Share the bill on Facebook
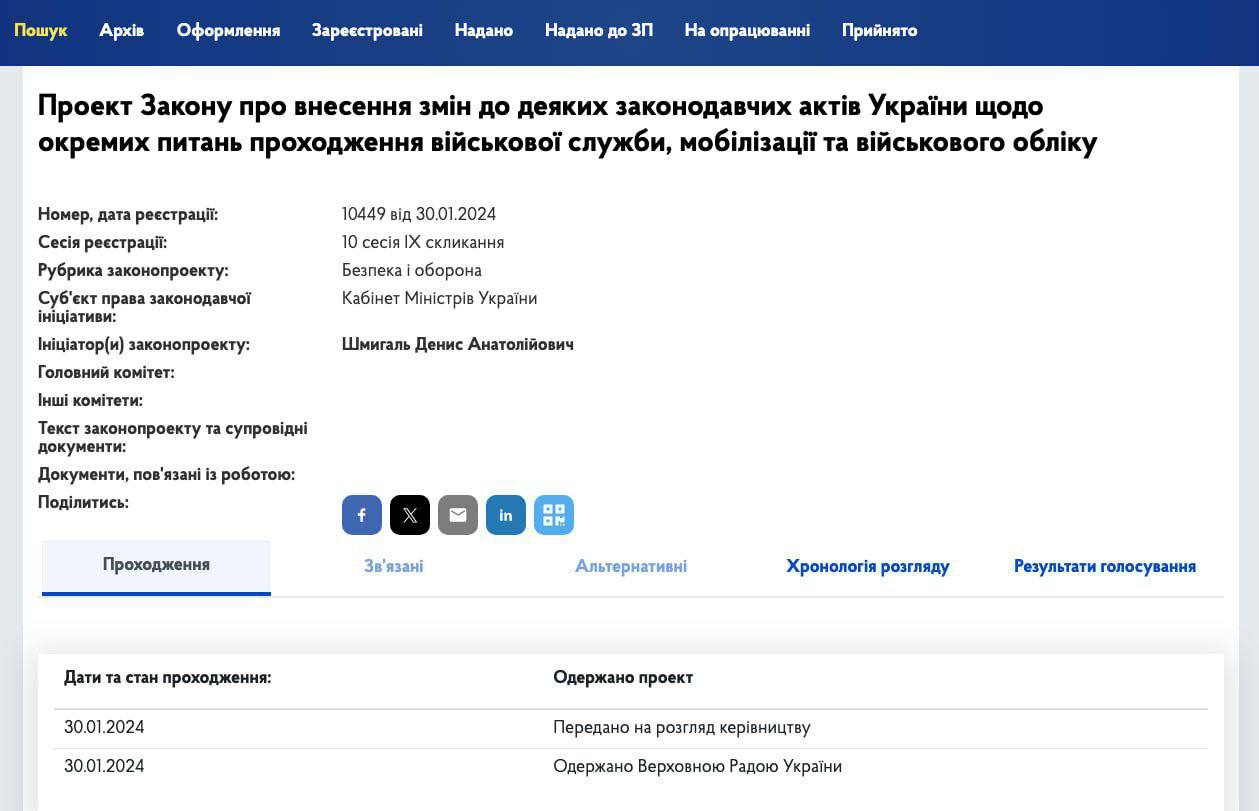Image resolution: width=1259 pixels, height=811 pixels. [362, 515]
